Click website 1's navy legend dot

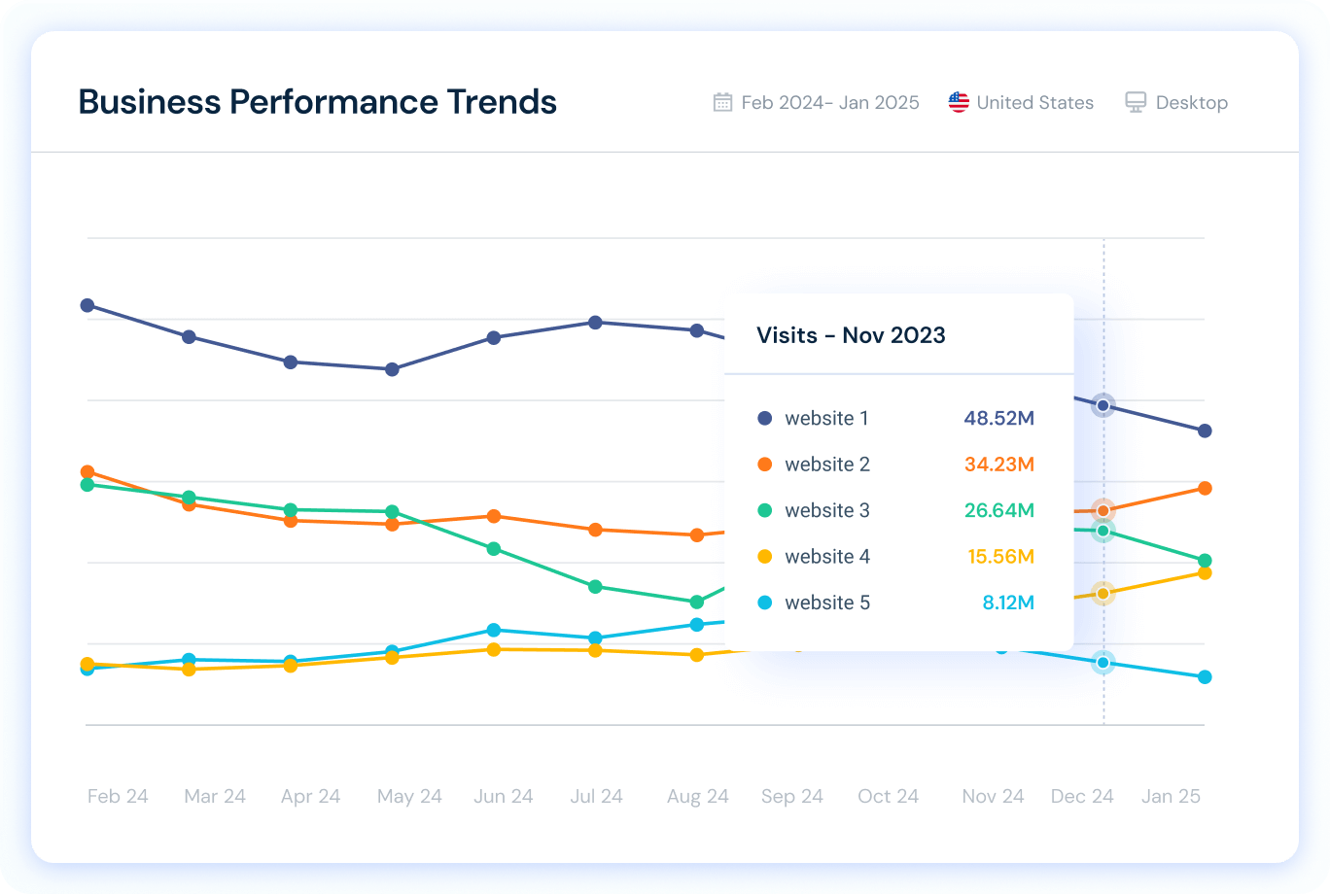click(x=764, y=418)
